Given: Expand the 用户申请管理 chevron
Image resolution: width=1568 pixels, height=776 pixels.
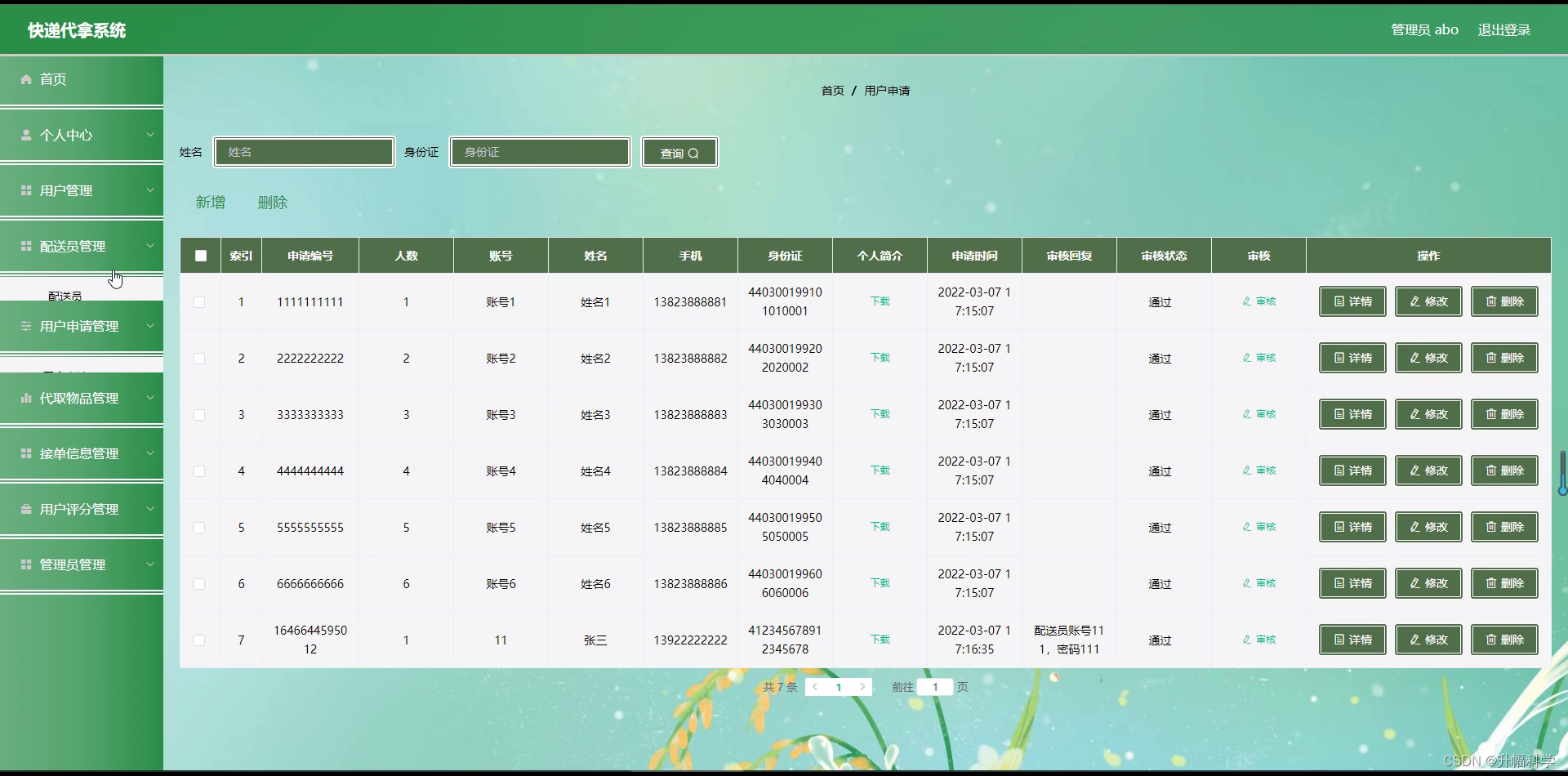Looking at the screenshot, I should 150,326.
